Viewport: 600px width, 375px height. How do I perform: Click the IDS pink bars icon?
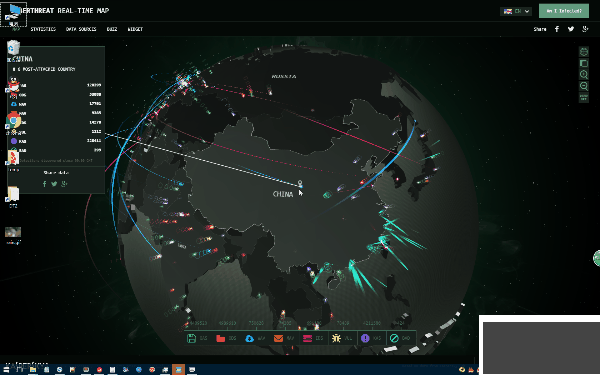[x=307, y=338]
